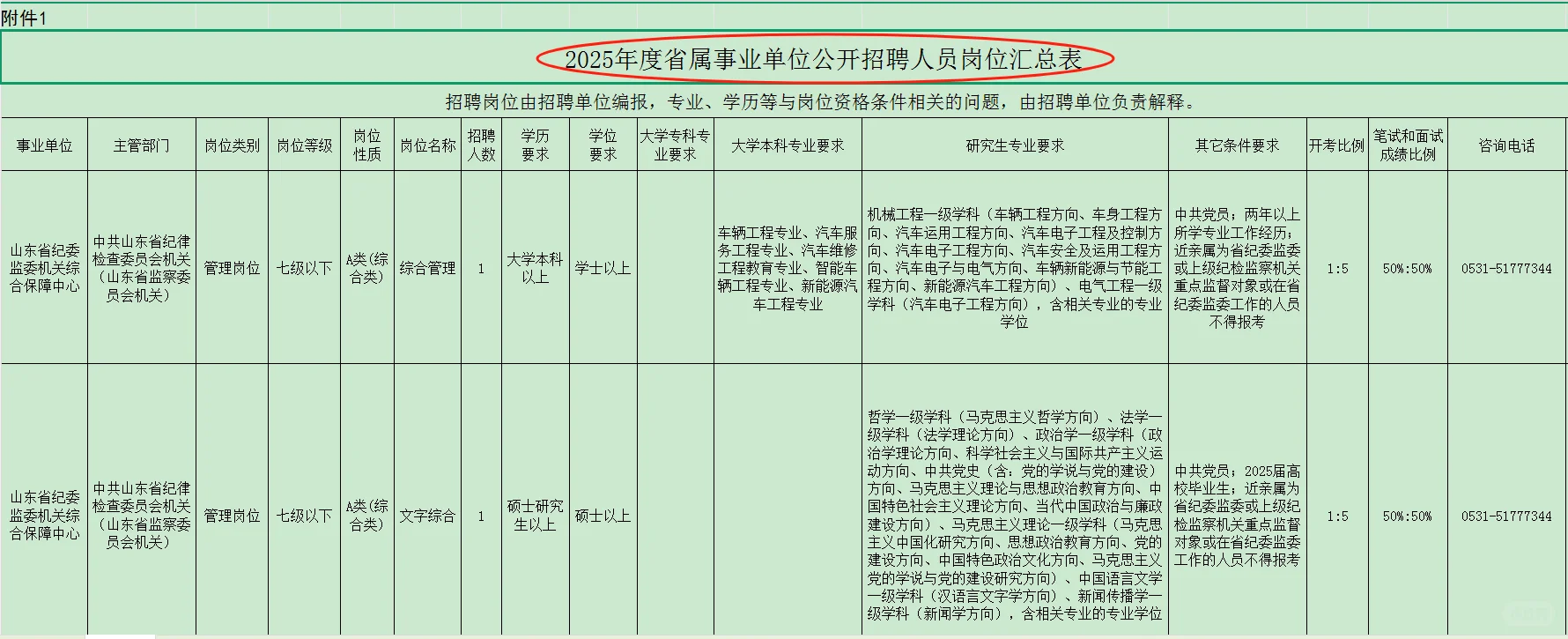Image resolution: width=1568 pixels, height=639 pixels.
Task: Select '管理岗位' in the 综合管理 row
Action: coord(232,268)
